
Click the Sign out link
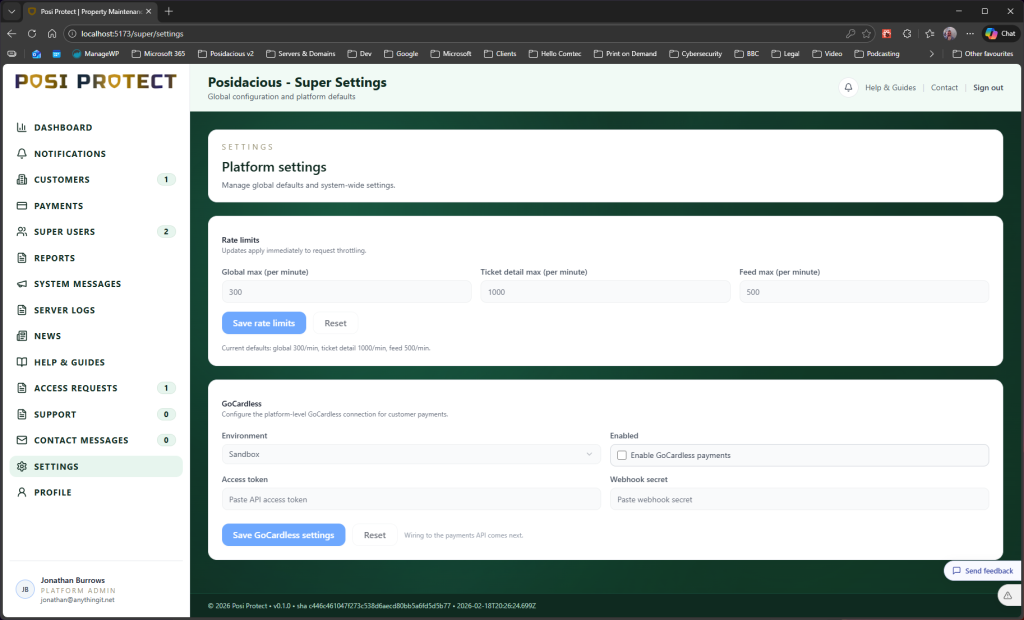click(x=988, y=88)
